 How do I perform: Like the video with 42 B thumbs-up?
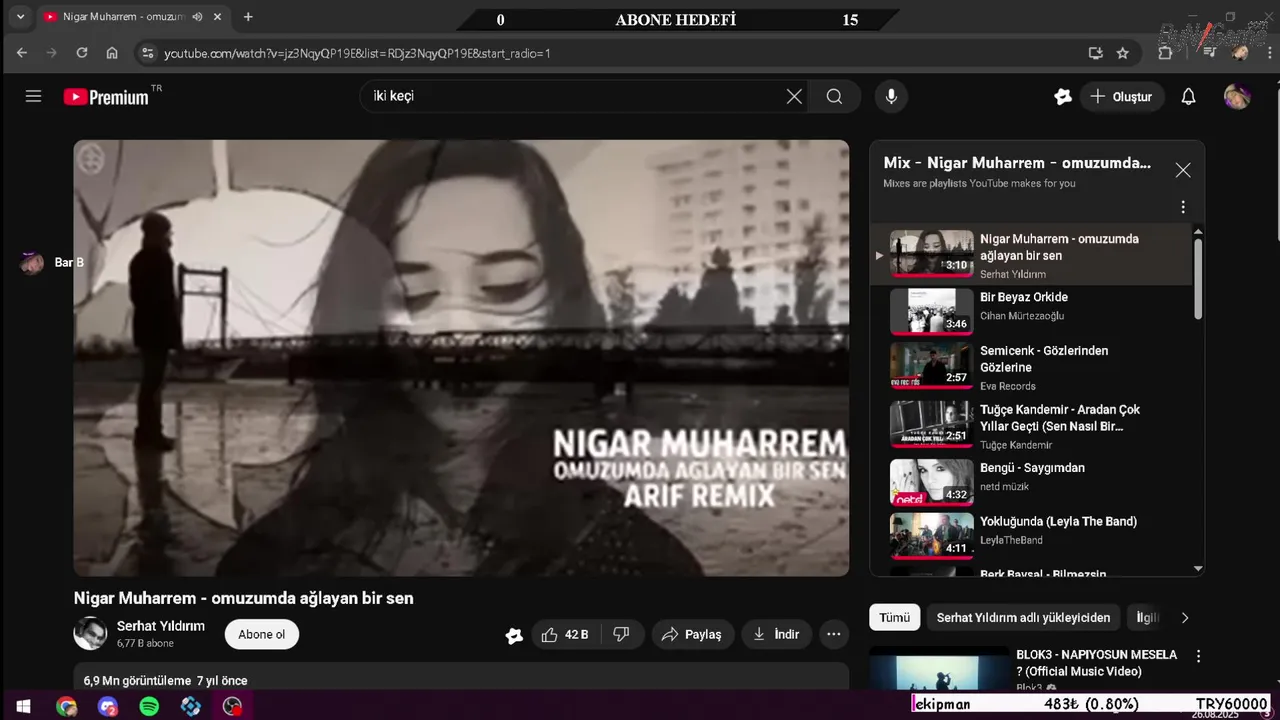(565, 634)
